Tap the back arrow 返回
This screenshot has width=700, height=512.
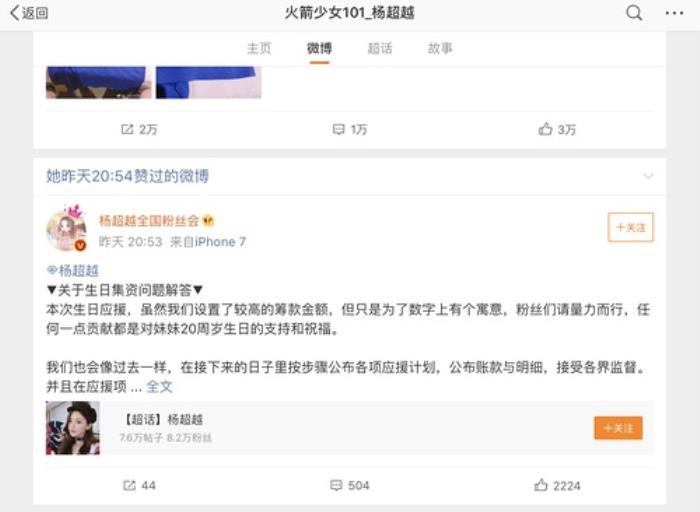(x=29, y=13)
